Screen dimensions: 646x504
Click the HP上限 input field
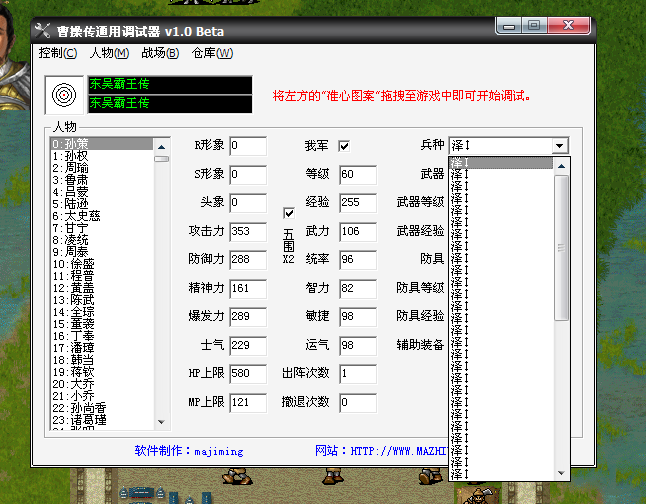[x=247, y=374]
